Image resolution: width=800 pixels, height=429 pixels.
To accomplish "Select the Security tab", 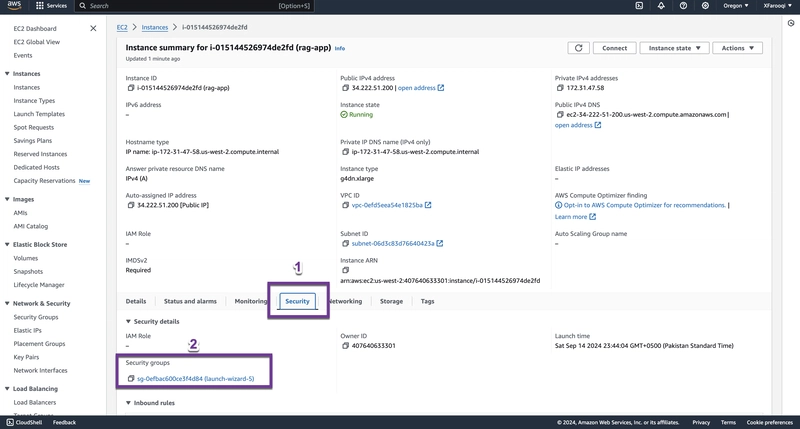I will [x=297, y=301].
